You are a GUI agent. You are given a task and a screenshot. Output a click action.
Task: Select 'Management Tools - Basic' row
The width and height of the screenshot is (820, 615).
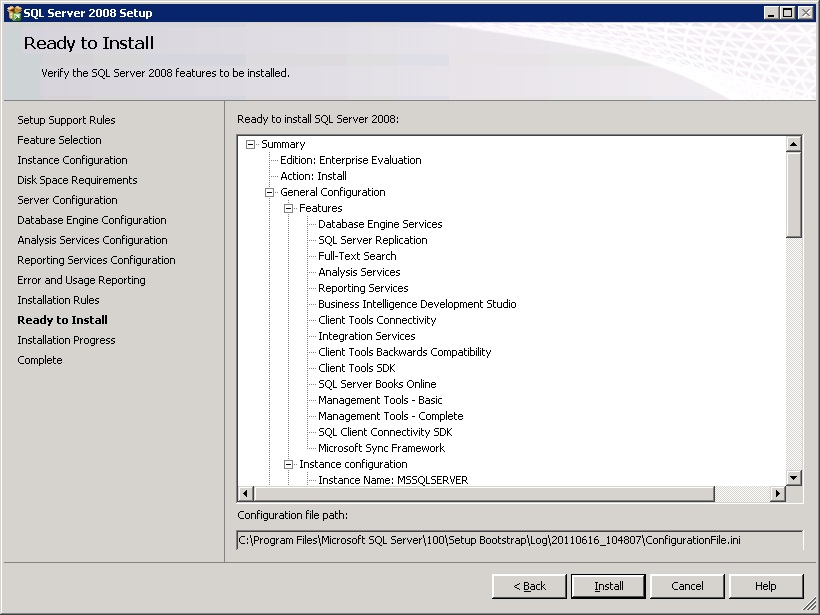tap(380, 401)
